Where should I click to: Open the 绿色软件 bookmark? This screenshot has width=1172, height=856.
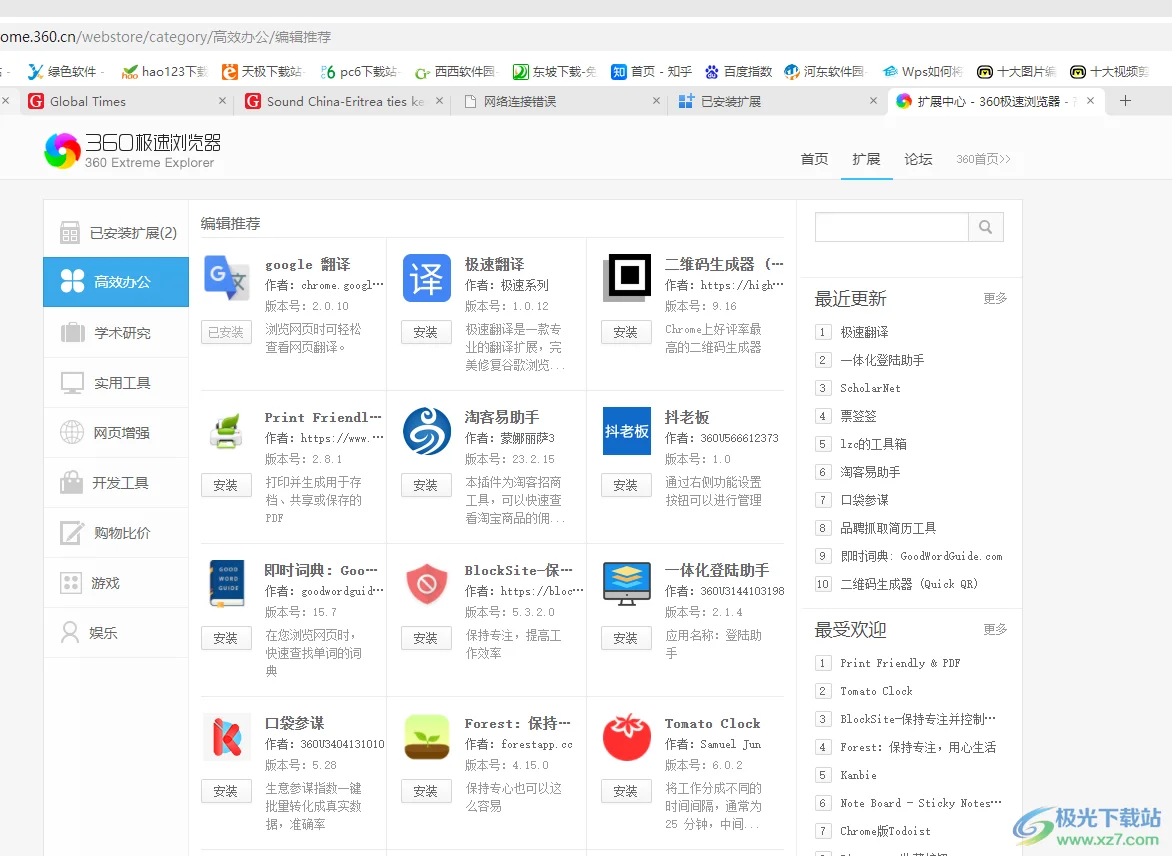pyautogui.click(x=64, y=72)
